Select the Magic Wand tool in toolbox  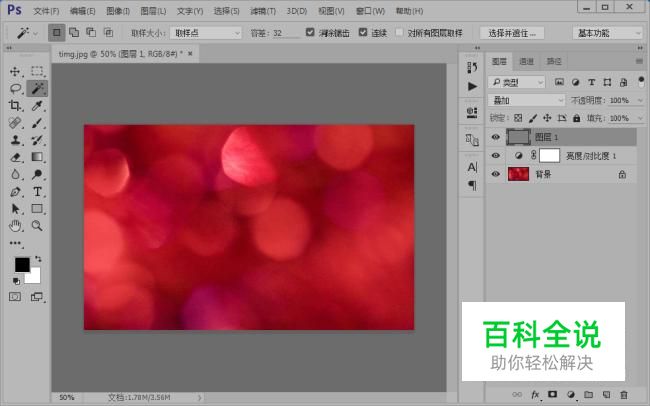(x=37, y=88)
